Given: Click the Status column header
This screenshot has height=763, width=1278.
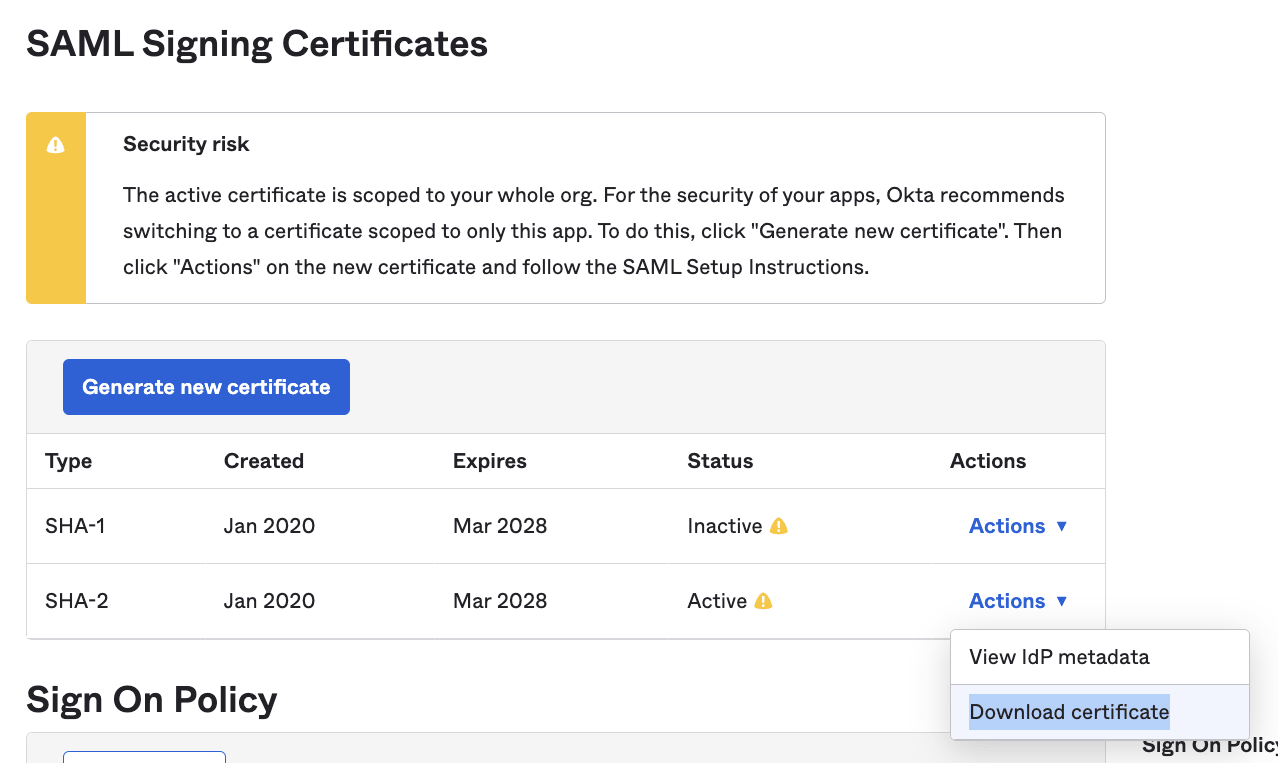Looking at the screenshot, I should tap(720, 461).
